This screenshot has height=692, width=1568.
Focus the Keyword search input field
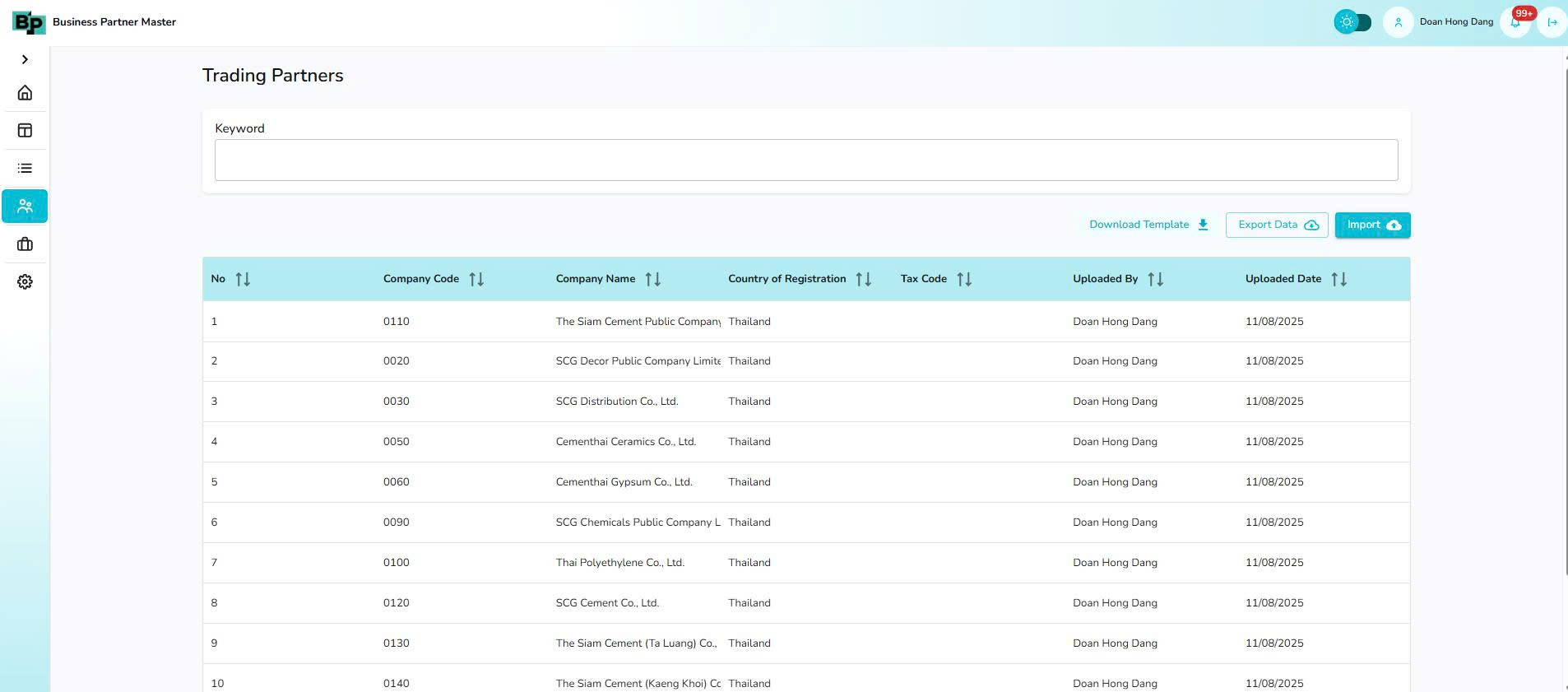coord(805,160)
